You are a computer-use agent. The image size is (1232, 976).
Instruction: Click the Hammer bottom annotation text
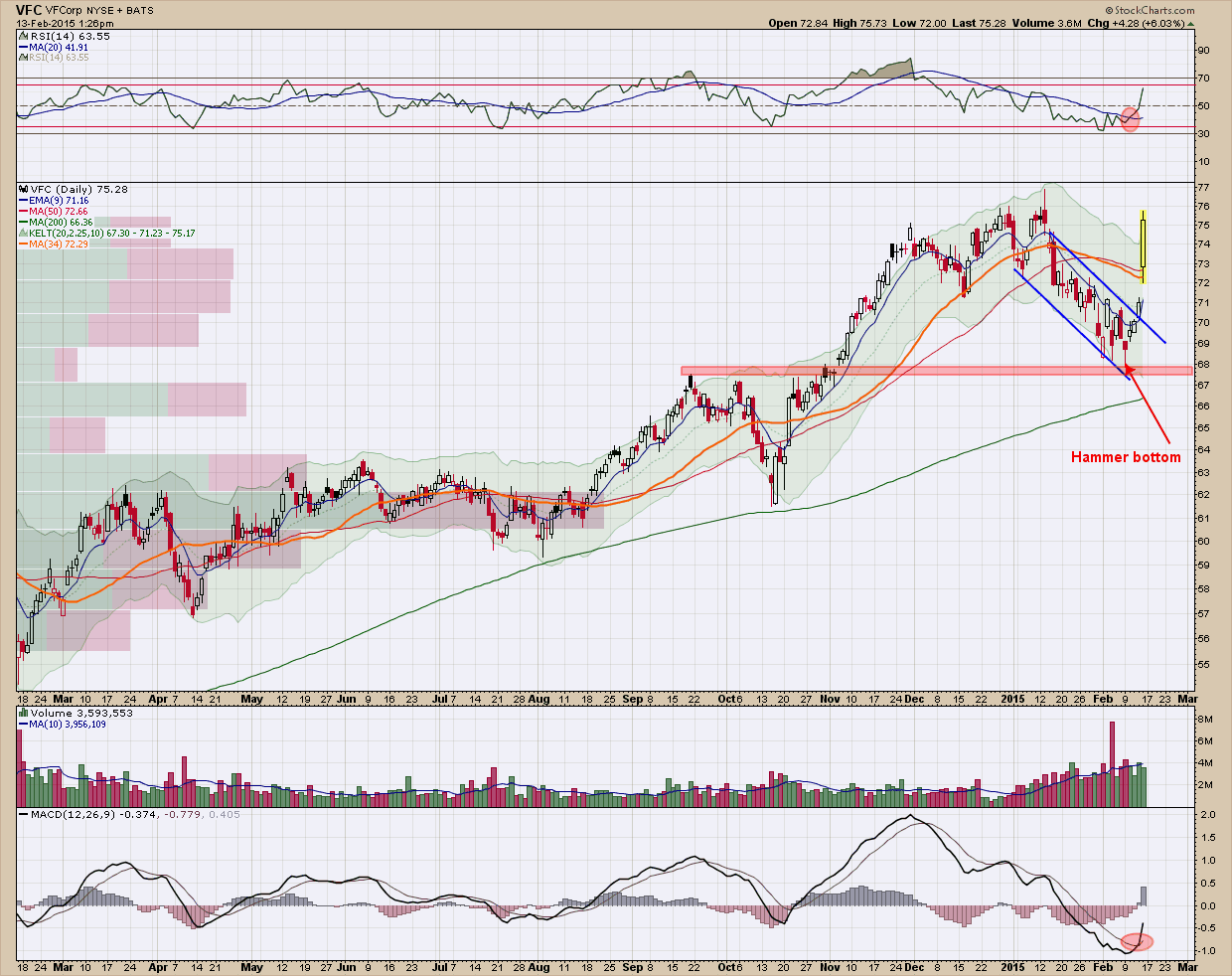(1126, 457)
